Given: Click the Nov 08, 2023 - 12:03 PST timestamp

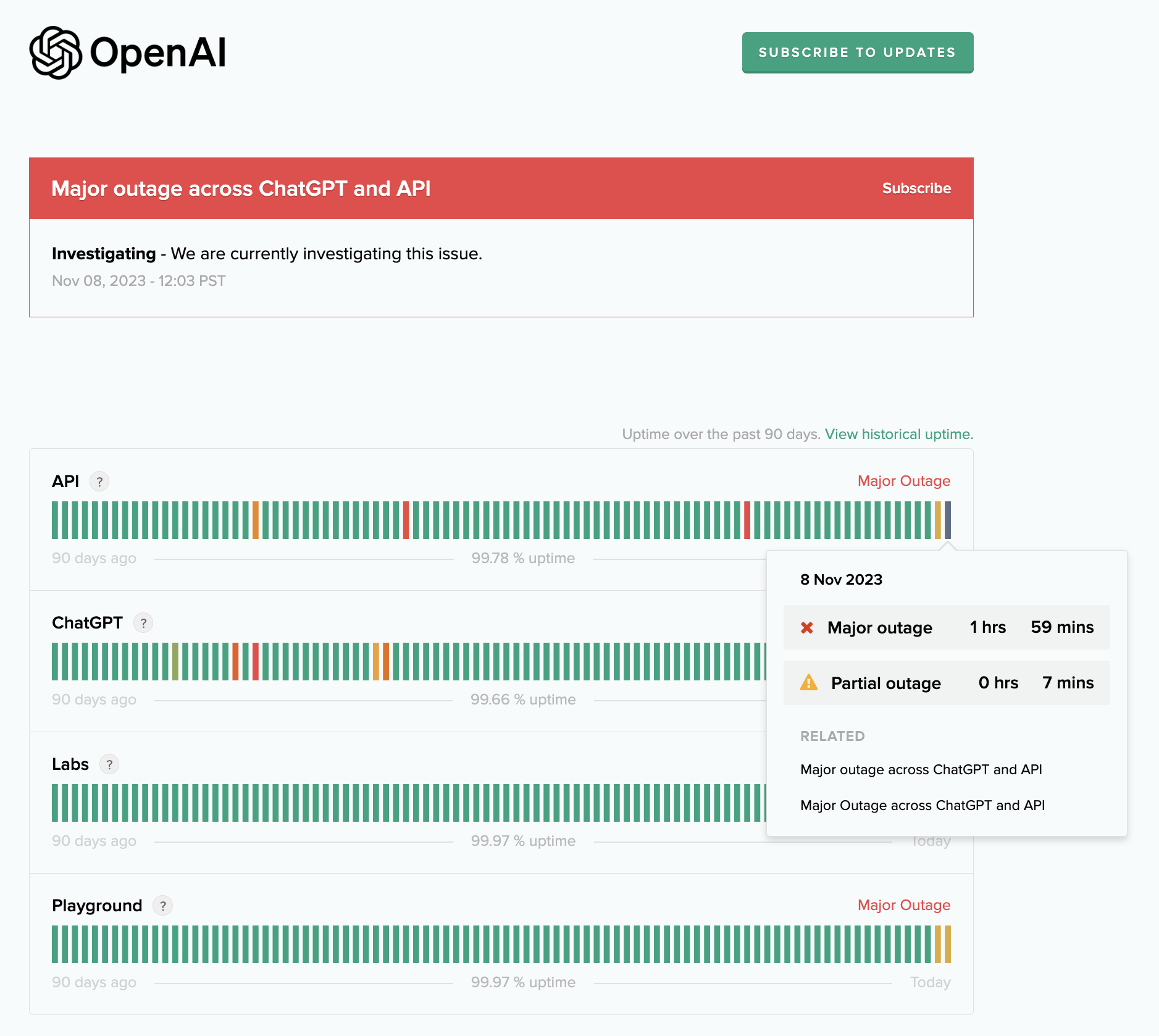Looking at the screenshot, I should click(139, 281).
